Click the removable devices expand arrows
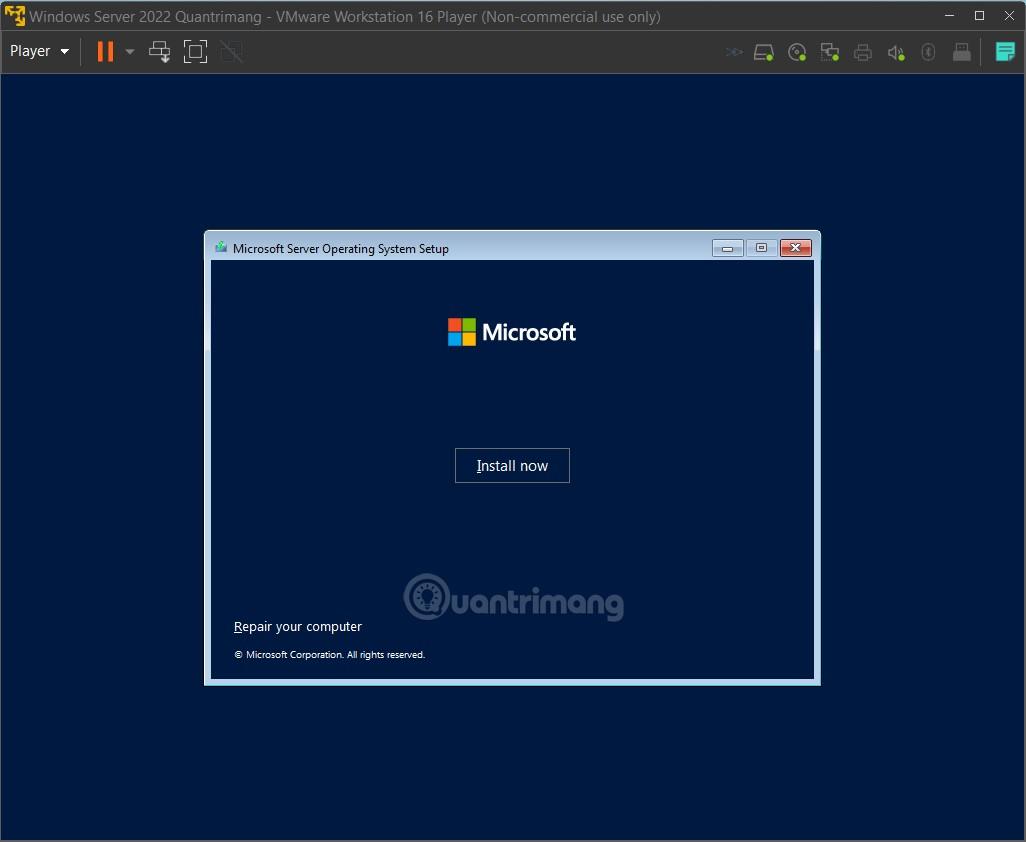1026x842 pixels. [x=734, y=52]
